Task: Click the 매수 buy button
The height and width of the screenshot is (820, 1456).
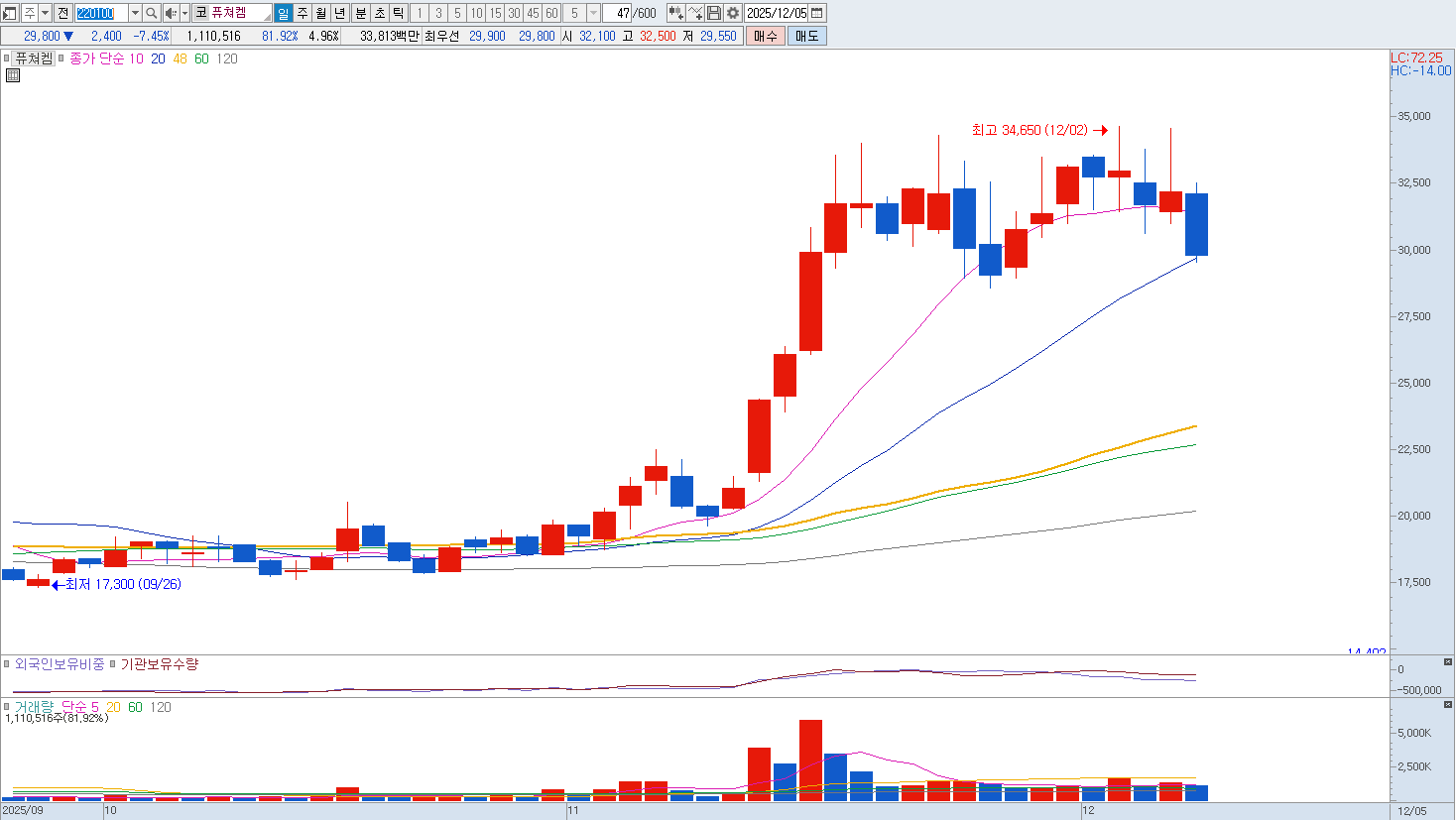Action: (x=765, y=36)
